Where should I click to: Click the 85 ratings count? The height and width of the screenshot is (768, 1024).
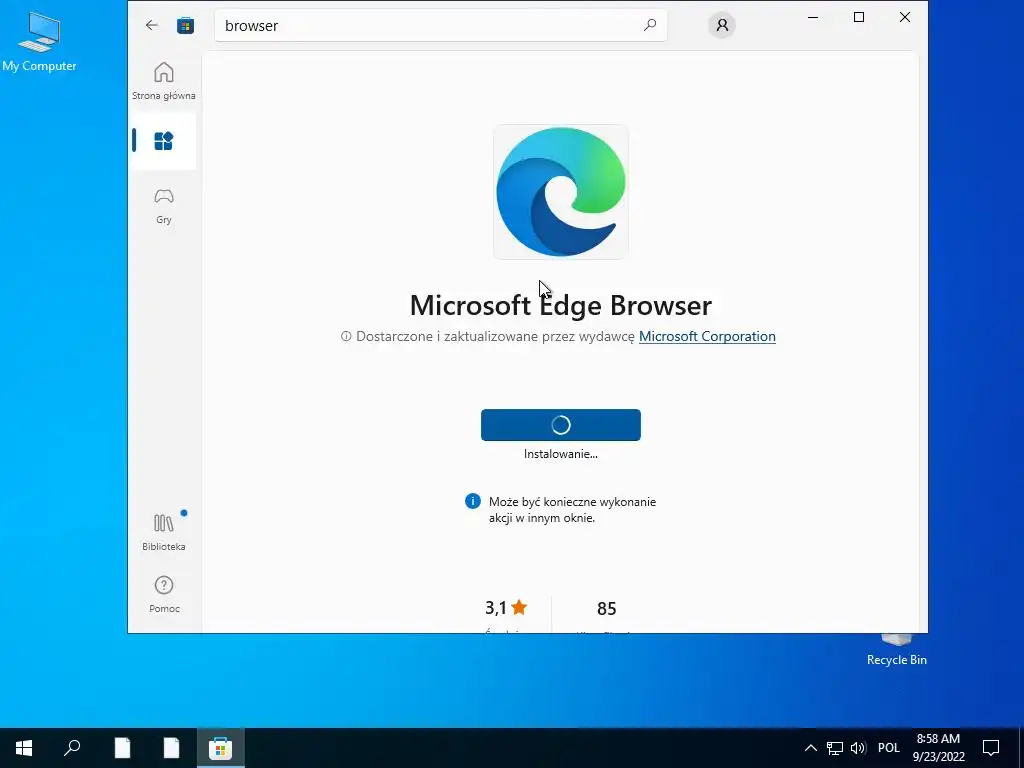tap(607, 609)
